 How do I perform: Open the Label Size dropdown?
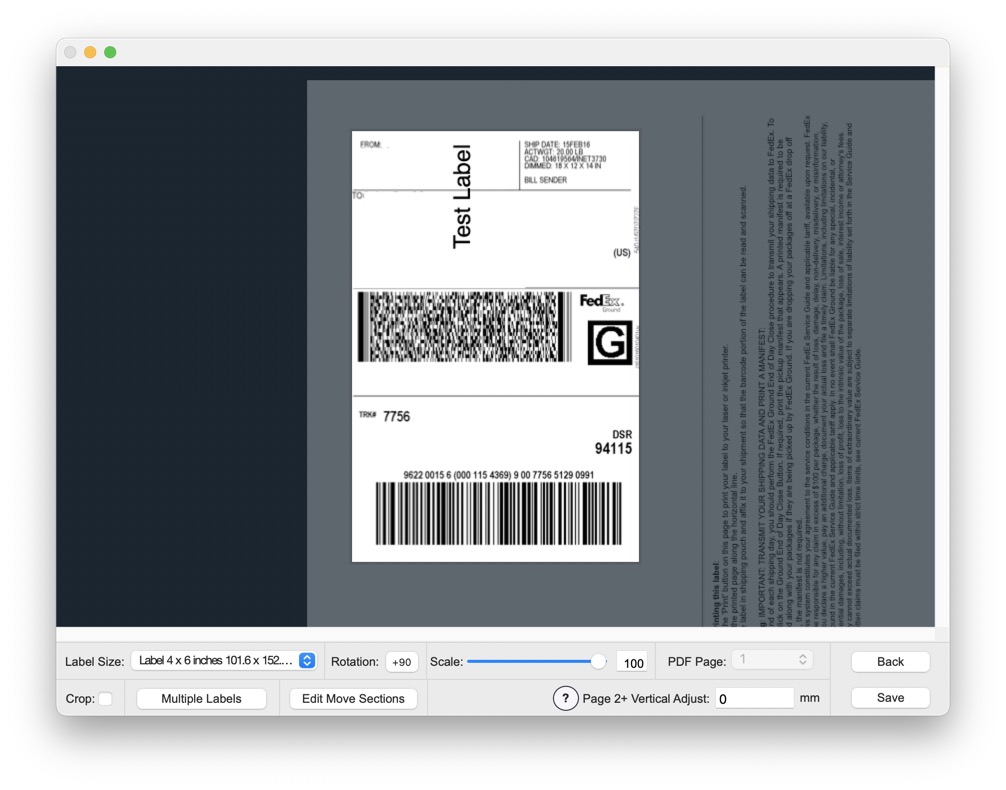pyautogui.click(x=224, y=661)
